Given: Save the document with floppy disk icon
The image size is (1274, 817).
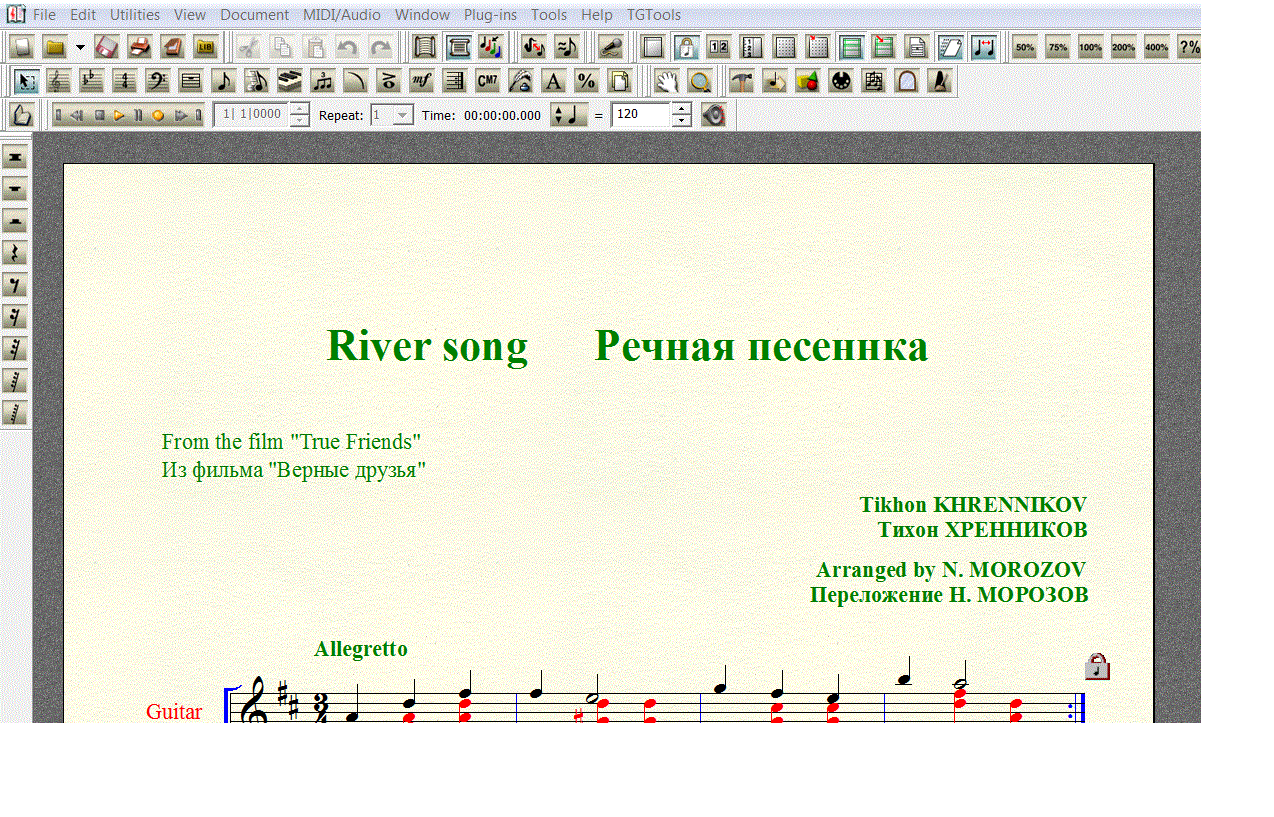Looking at the screenshot, I should point(107,47).
